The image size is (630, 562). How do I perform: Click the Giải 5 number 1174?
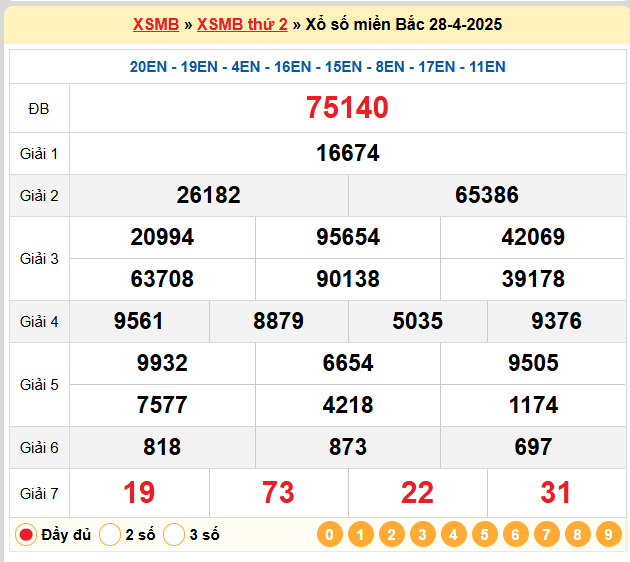click(533, 405)
